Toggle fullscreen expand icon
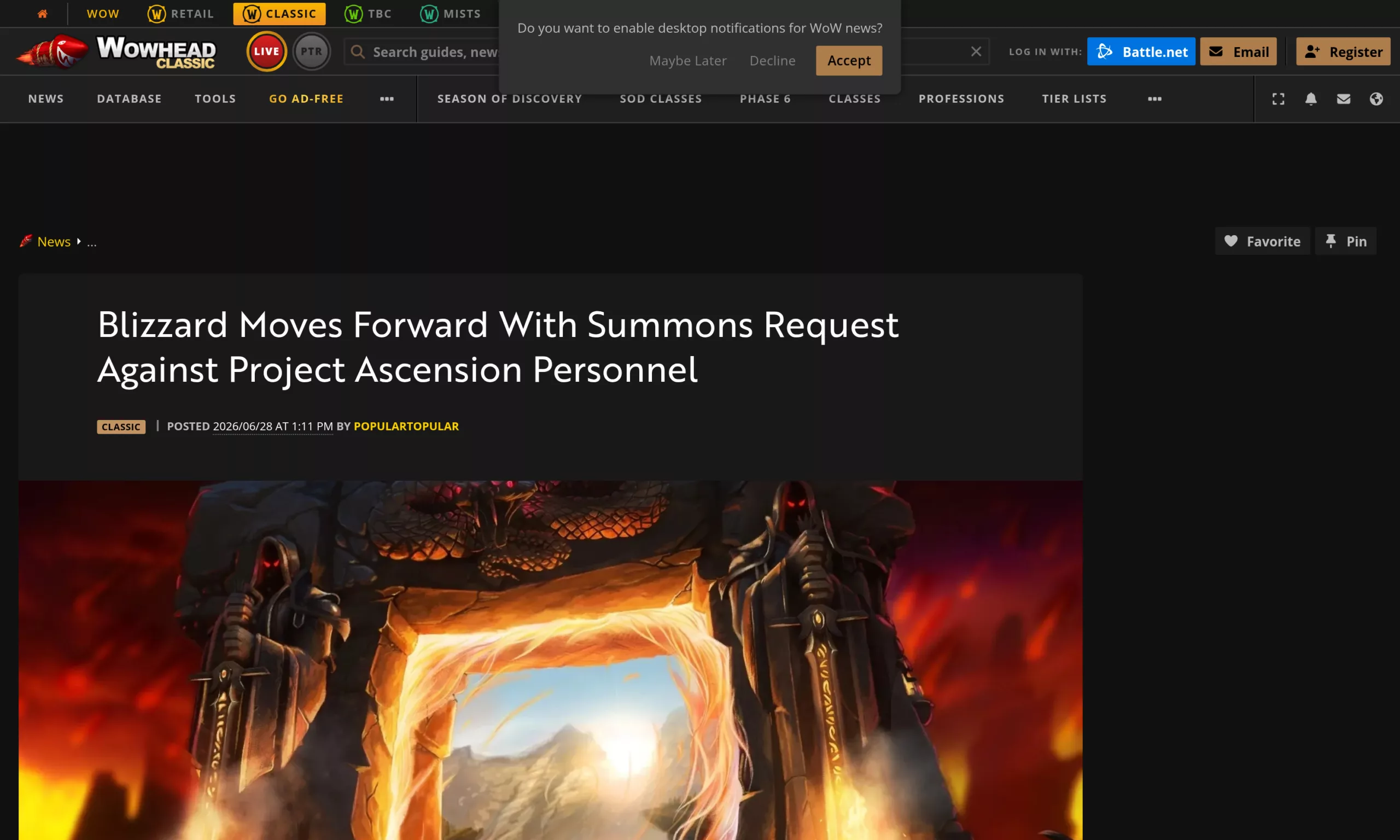 [1279, 99]
